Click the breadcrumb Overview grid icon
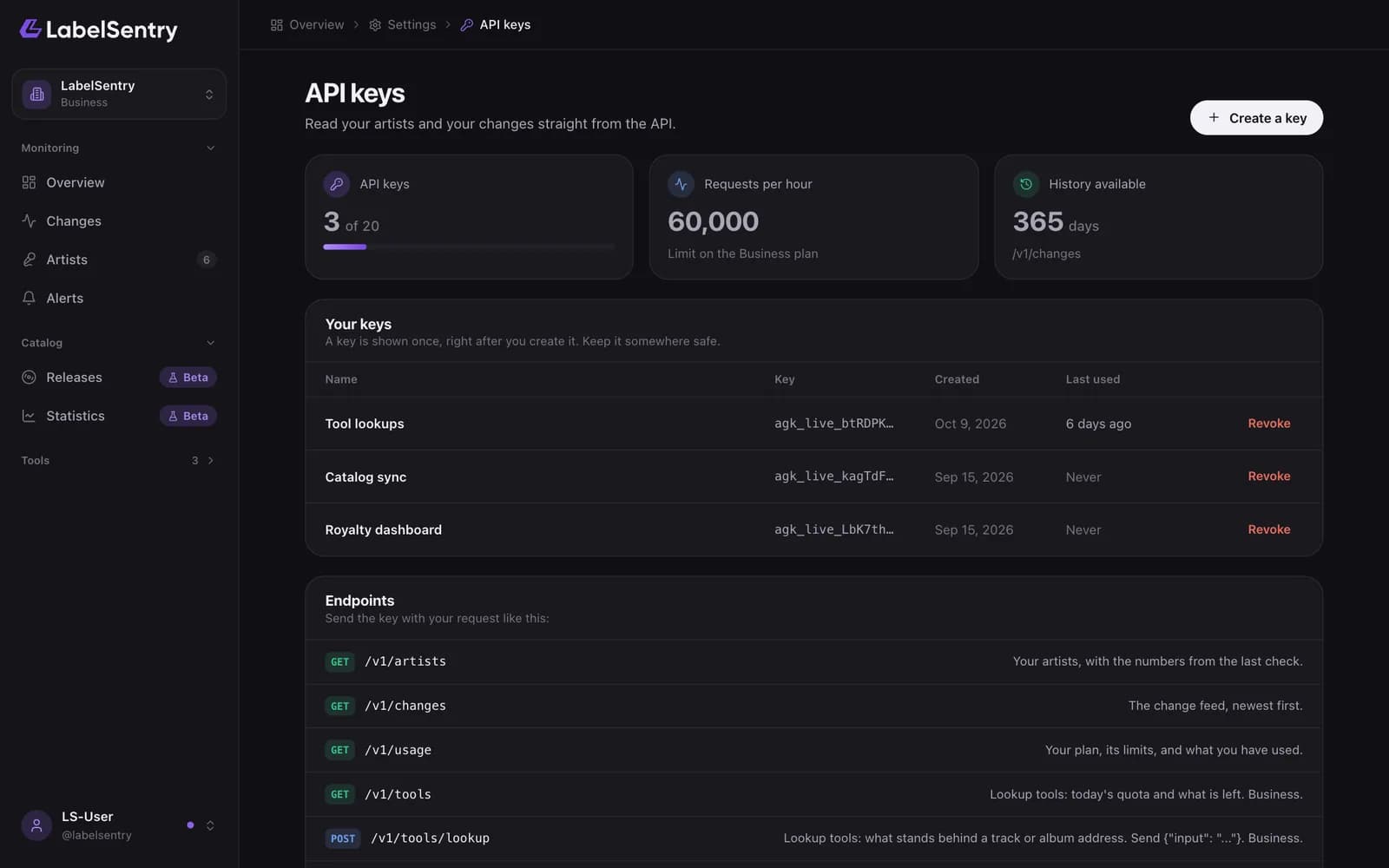This screenshot has width=1389, height=868. [x=277, y=24]
